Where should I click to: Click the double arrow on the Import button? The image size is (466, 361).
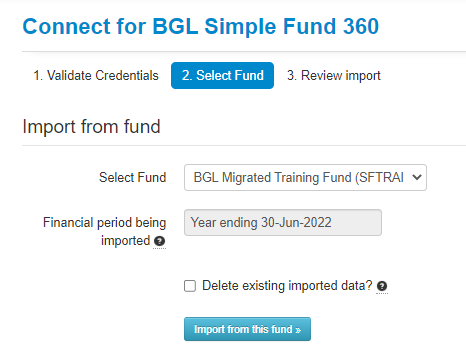298,330
